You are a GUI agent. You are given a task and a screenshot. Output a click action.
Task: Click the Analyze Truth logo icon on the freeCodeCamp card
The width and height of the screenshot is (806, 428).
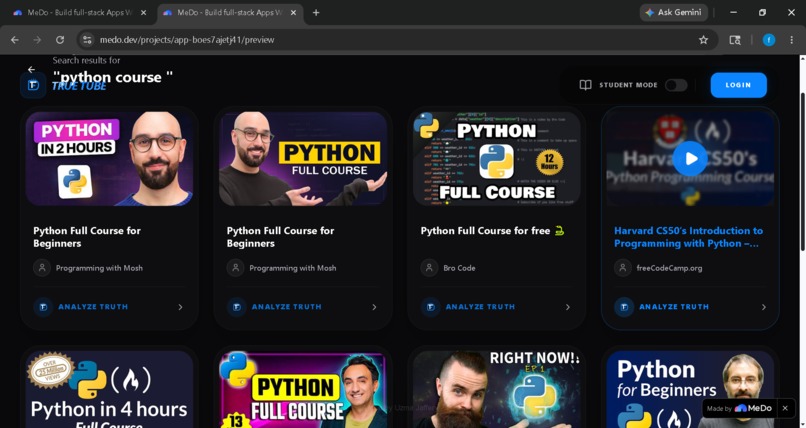coord(624,307)
